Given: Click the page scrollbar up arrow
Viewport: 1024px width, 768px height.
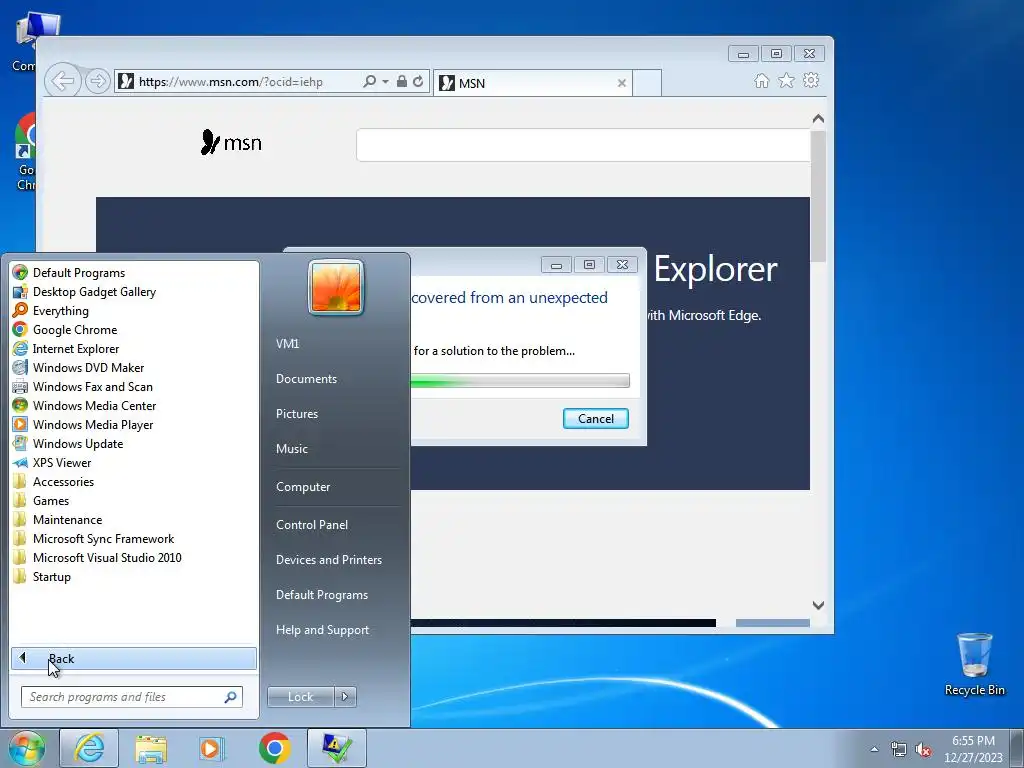Looking at the screenshot, I should click(x=818, y=119).
